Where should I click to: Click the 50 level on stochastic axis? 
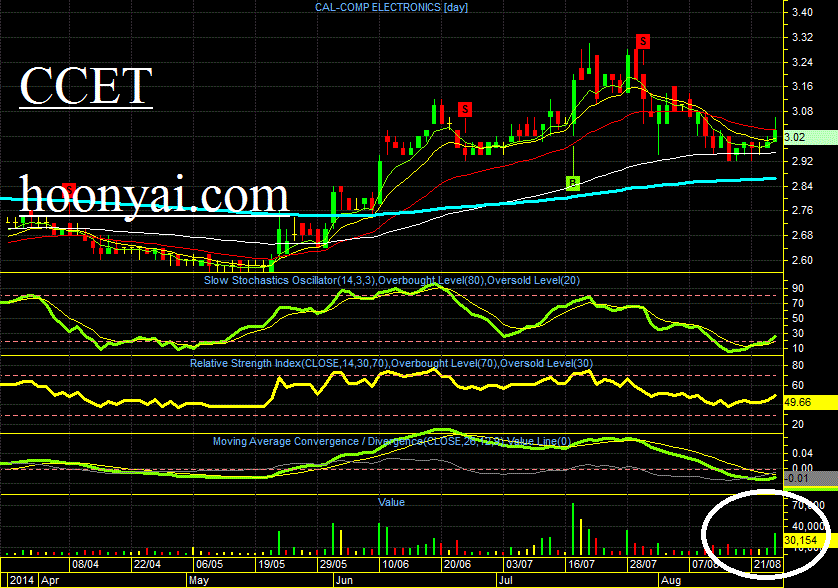(798, 319)
